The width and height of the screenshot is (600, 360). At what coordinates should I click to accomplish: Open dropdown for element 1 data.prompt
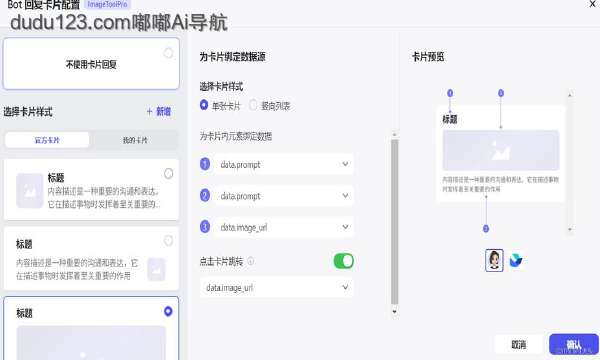284,165
